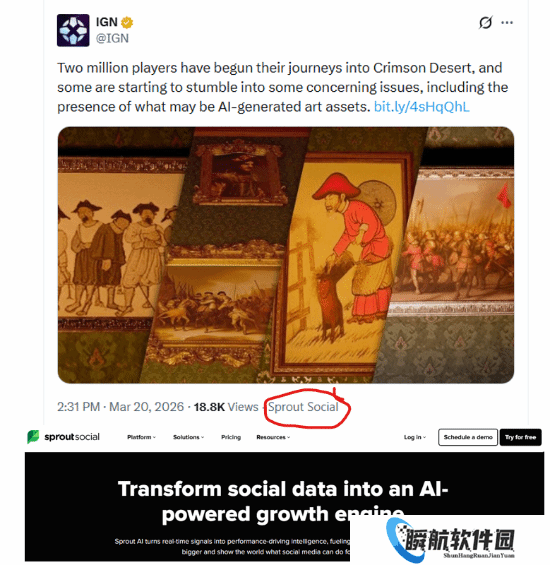Click the 2:31 PM Mar 20, 2026 timestamp

pyautogui.click(x=120, y=407)
